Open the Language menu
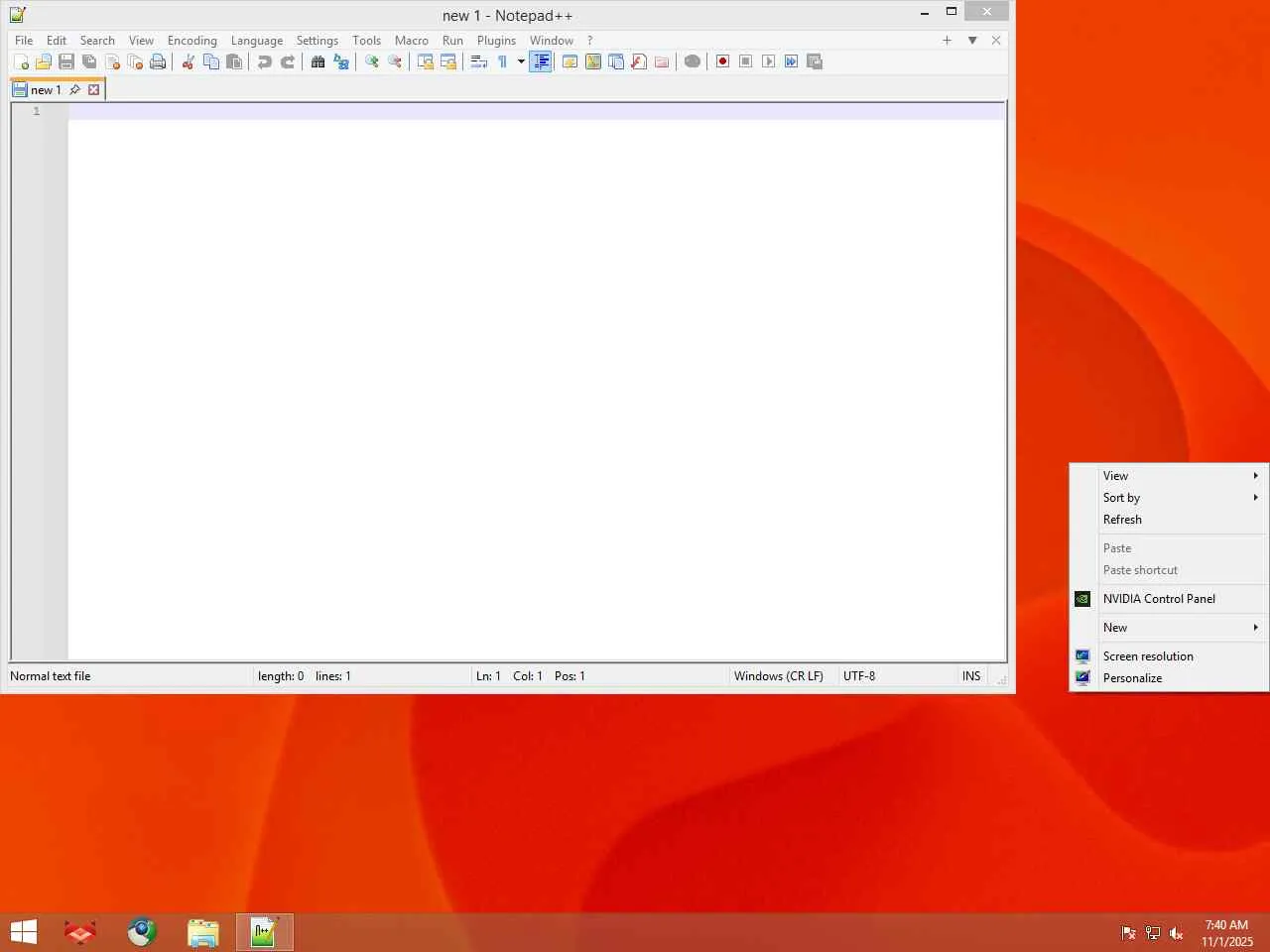 (257, 41)
